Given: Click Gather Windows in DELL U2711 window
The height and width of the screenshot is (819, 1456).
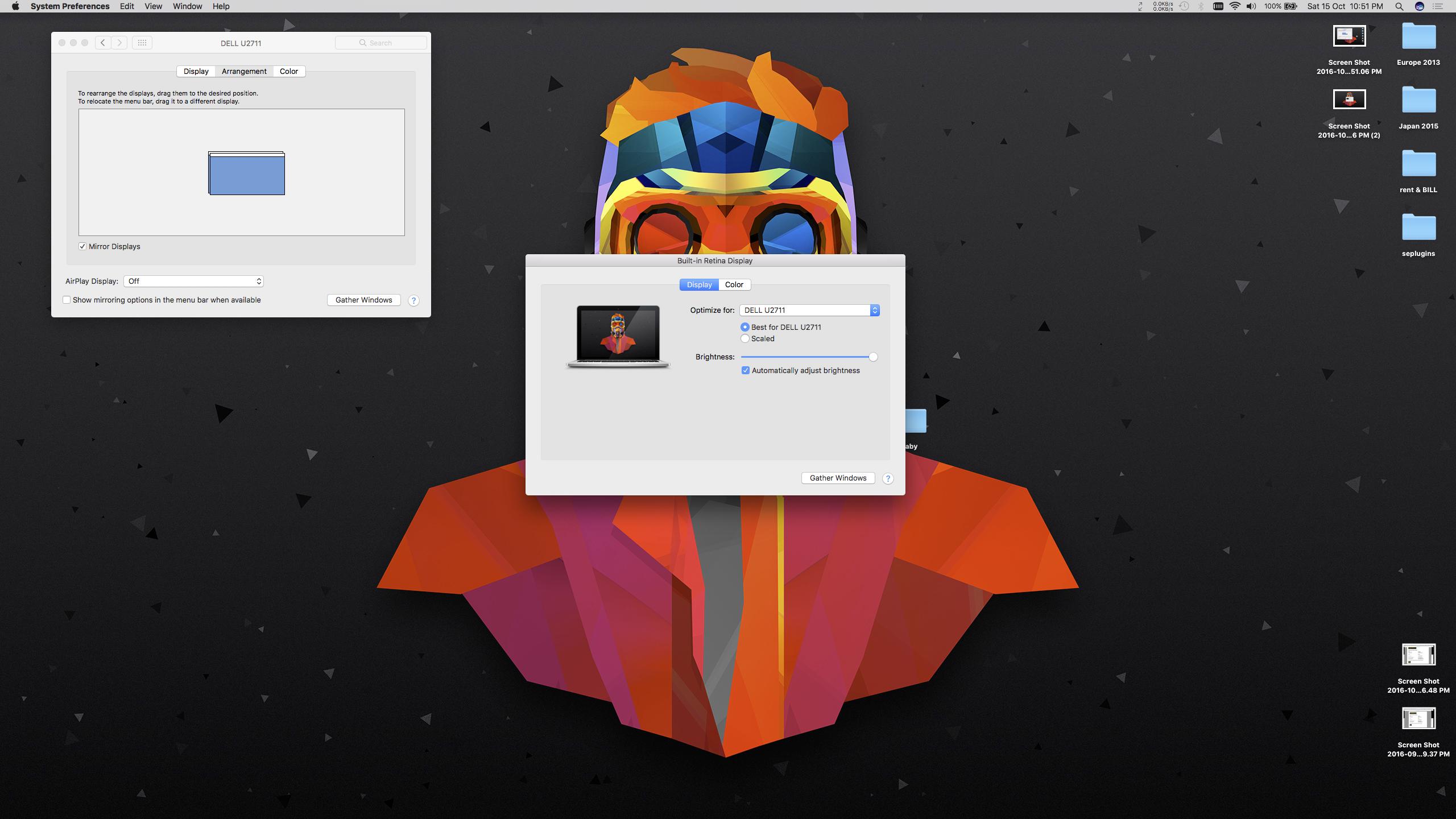Looking at the screenshot, I should (x=363, y=300).
